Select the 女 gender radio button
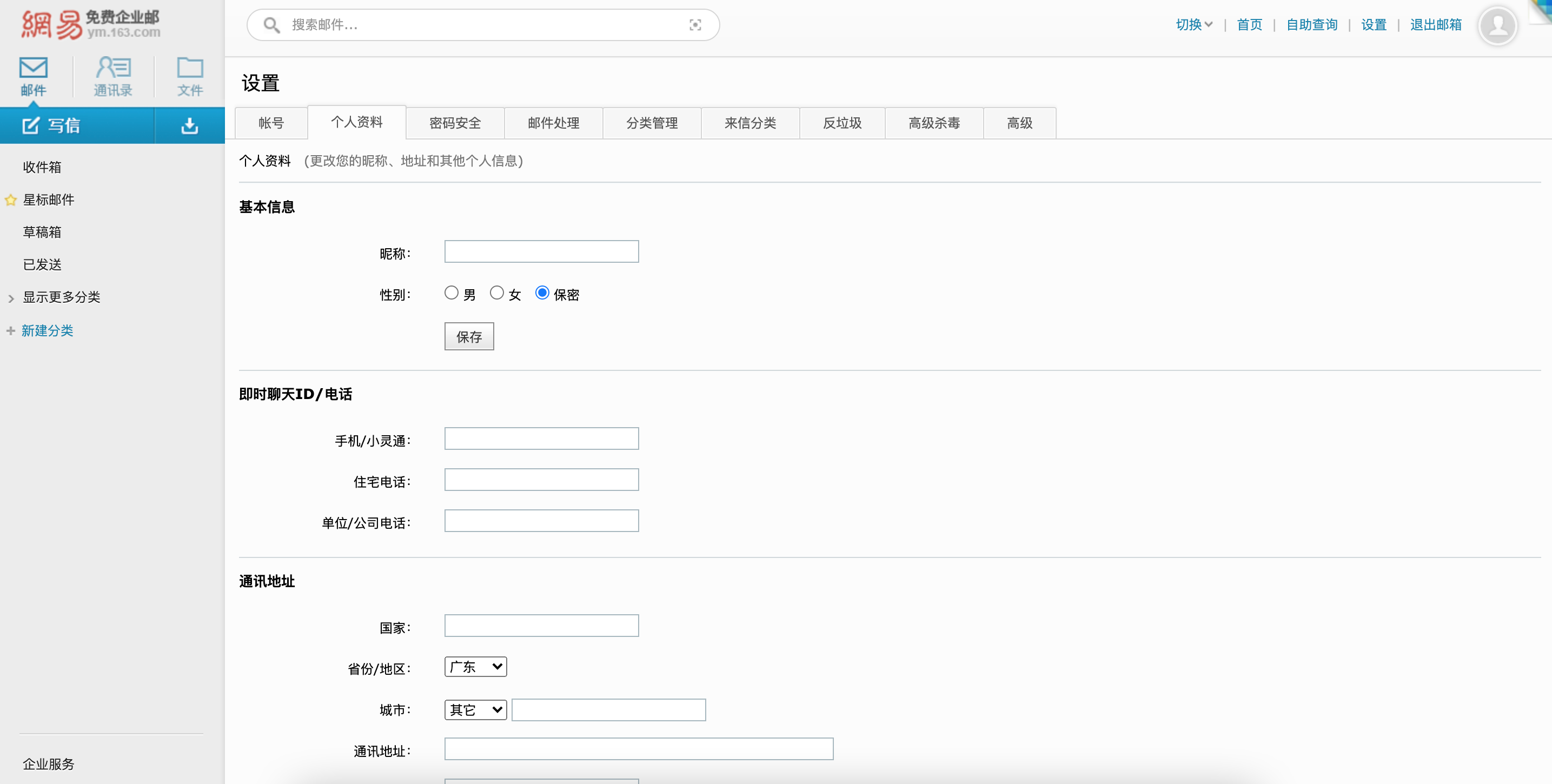The image size is (1552, 784). coord(496,293)
